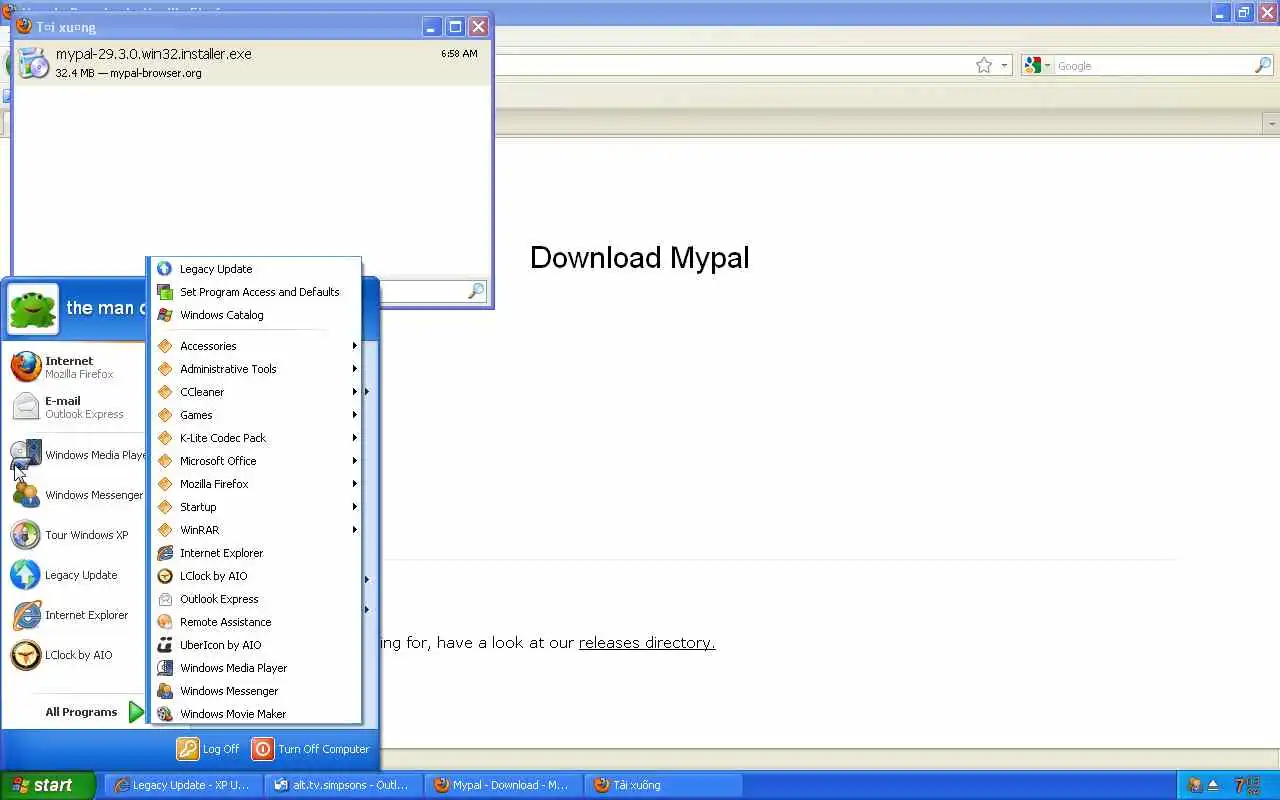Viewport: 1280px width, 800px height.
Task: Click the Accessories folder icon
Action: (x=165, y=346)
